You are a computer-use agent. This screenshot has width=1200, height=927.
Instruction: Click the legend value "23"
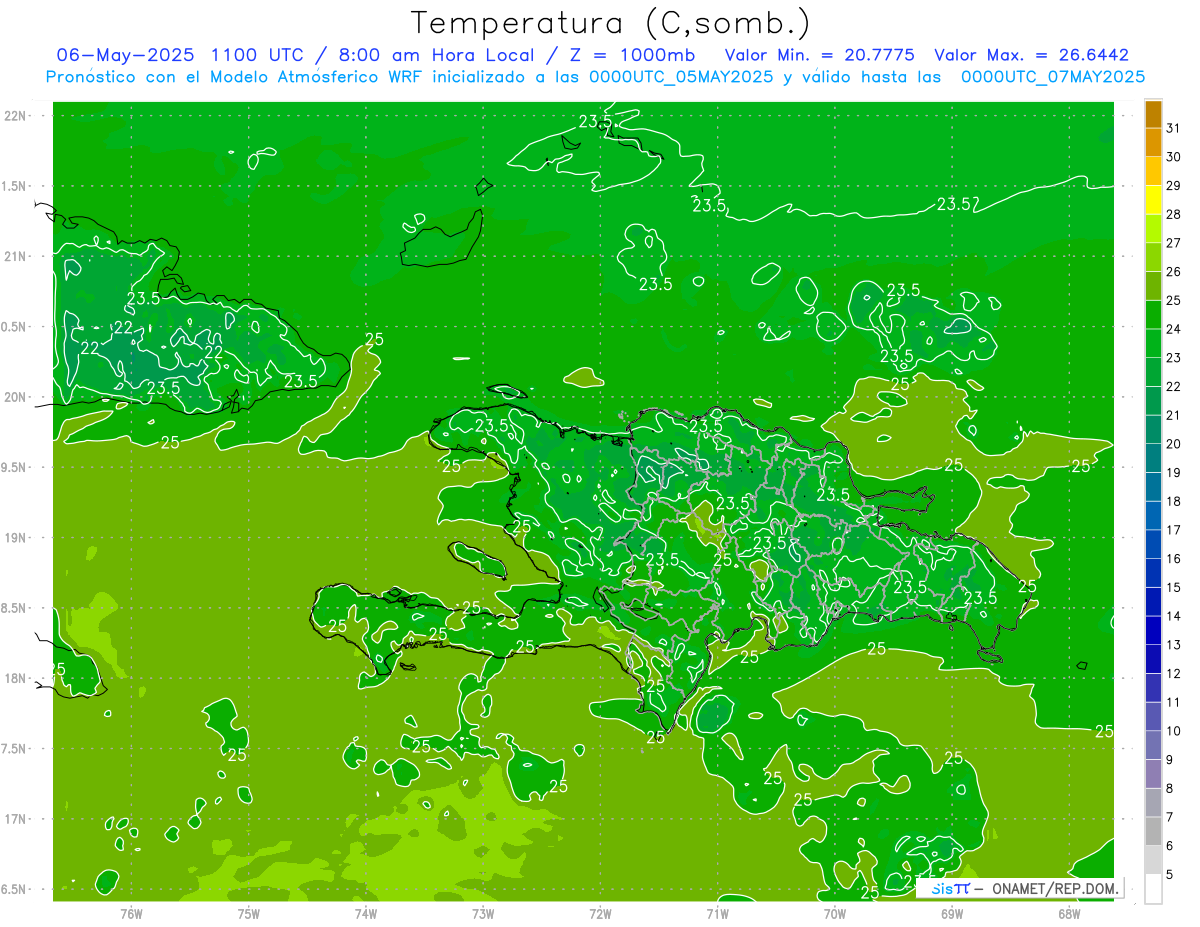click(x=1174, y=358)
